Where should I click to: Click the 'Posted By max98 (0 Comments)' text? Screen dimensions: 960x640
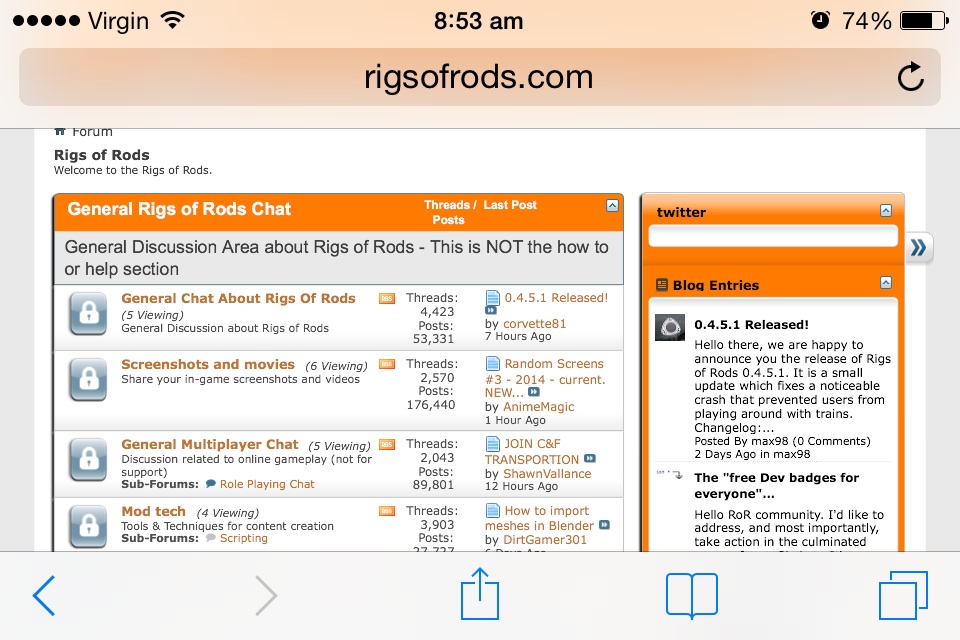click(782, 441)
